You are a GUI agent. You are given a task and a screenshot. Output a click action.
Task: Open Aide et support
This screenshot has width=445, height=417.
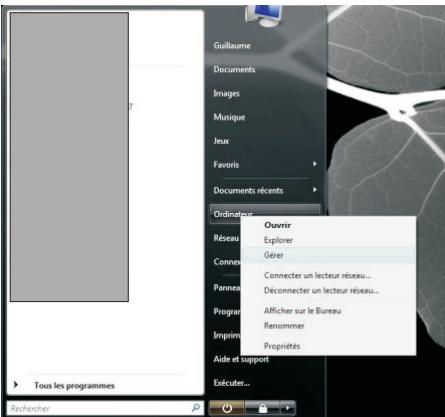tap(241, 359)
